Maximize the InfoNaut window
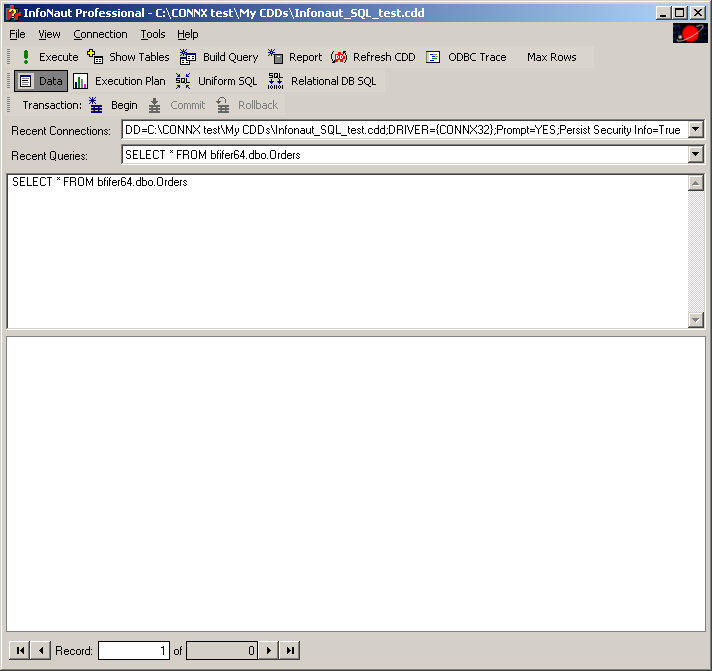This screenshot has width=712, height=671. click(x=679, y=13)
